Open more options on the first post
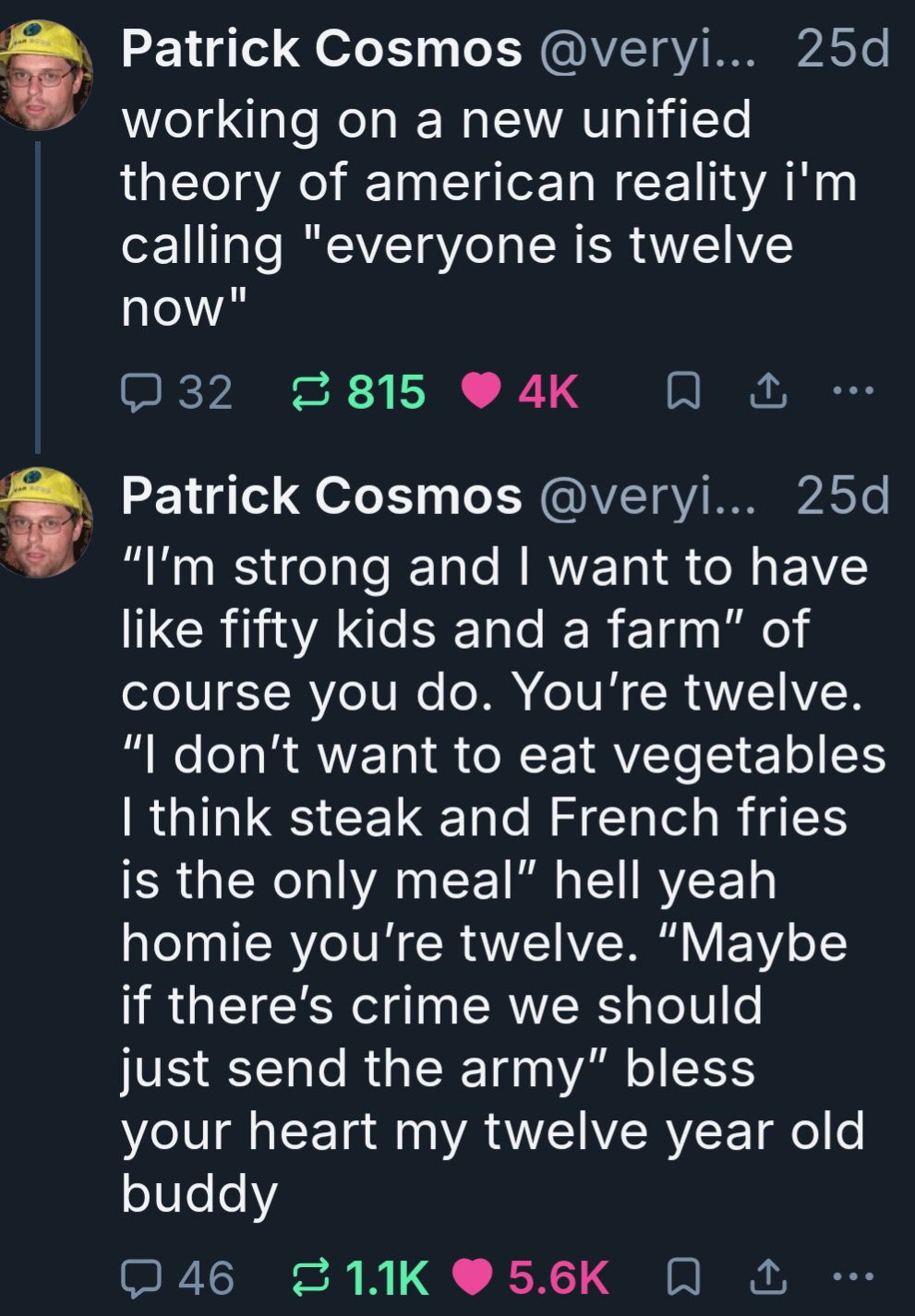The width and height of the screenshot is (915, 1316). [x=853, y=390]
